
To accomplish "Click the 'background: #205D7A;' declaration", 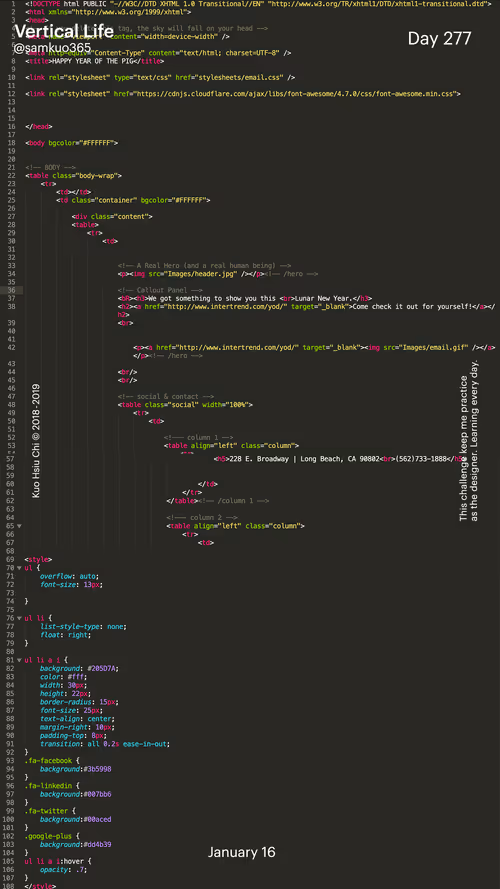I will tap(79, 668).
